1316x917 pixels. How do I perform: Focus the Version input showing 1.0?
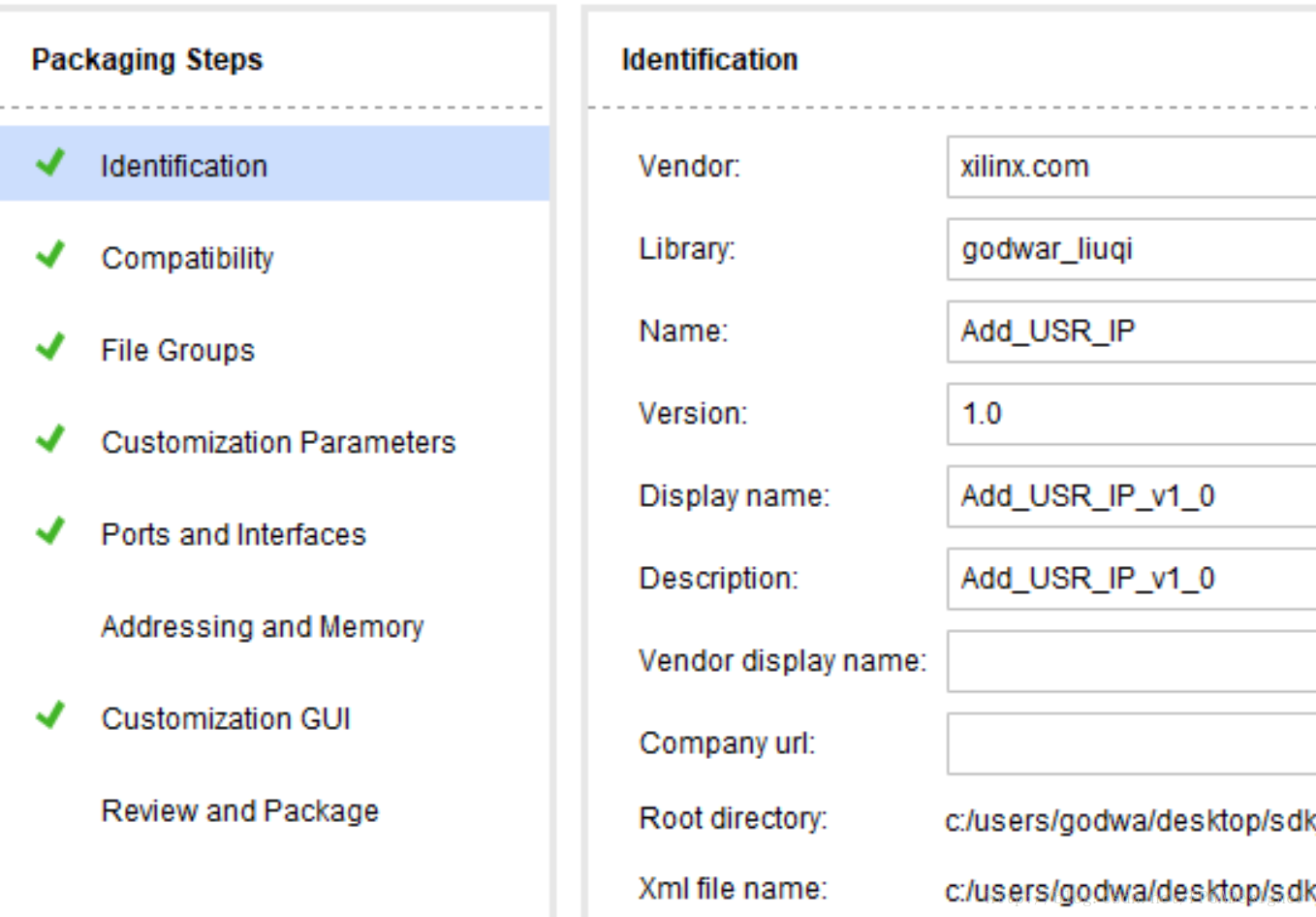(x=1130, y=414)
